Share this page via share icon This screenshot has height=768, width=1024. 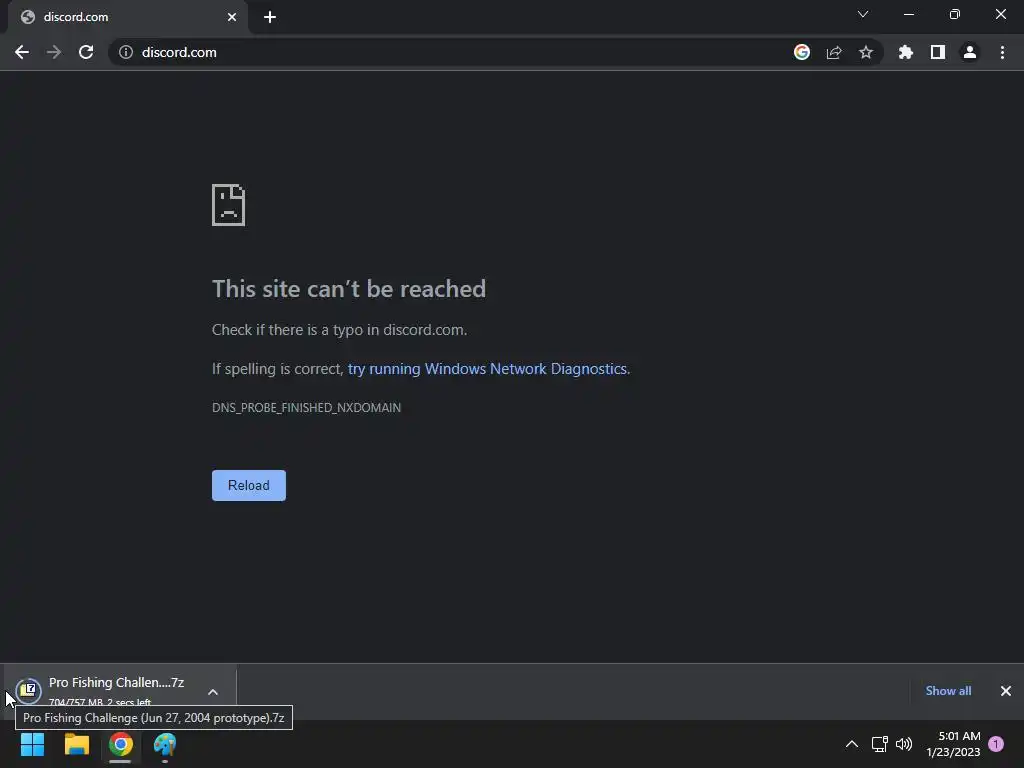834,52
